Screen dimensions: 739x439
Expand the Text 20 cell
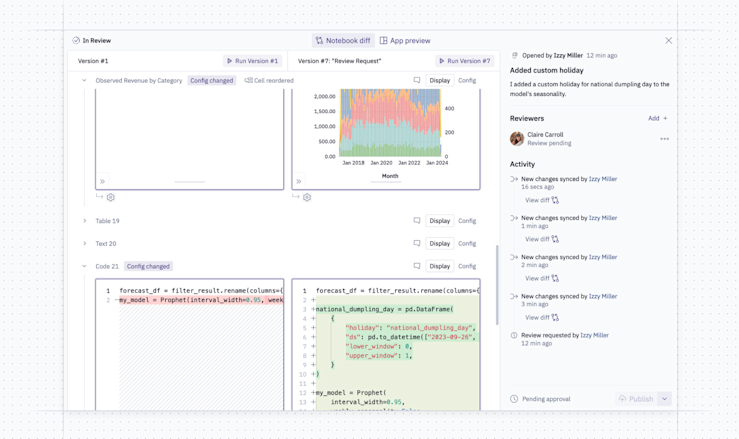pyautogui.click(x=84, y=243)
